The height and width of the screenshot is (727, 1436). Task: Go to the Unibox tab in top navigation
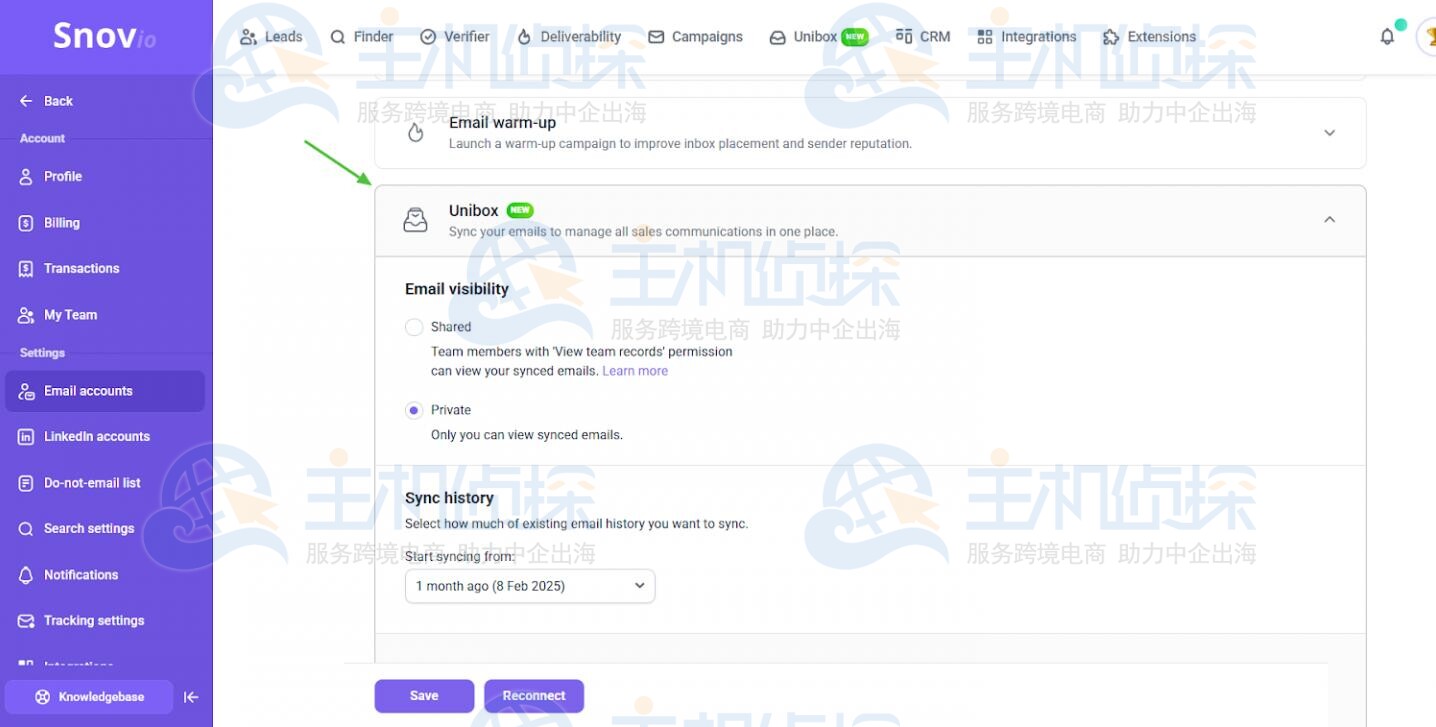coord(812,36)
